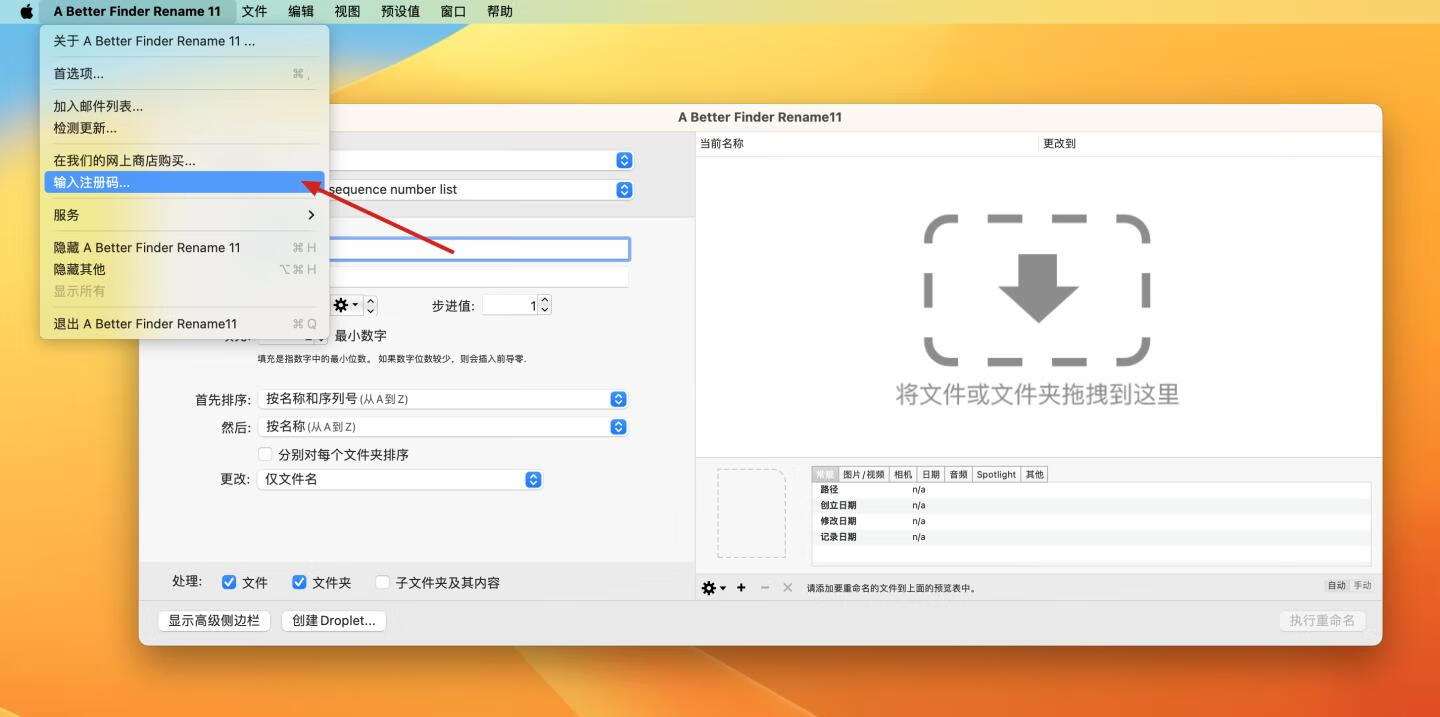The width and height of the screenshot is (1440, 717).
Task: Switch to the 音频 tab
Action: point(958,474)
